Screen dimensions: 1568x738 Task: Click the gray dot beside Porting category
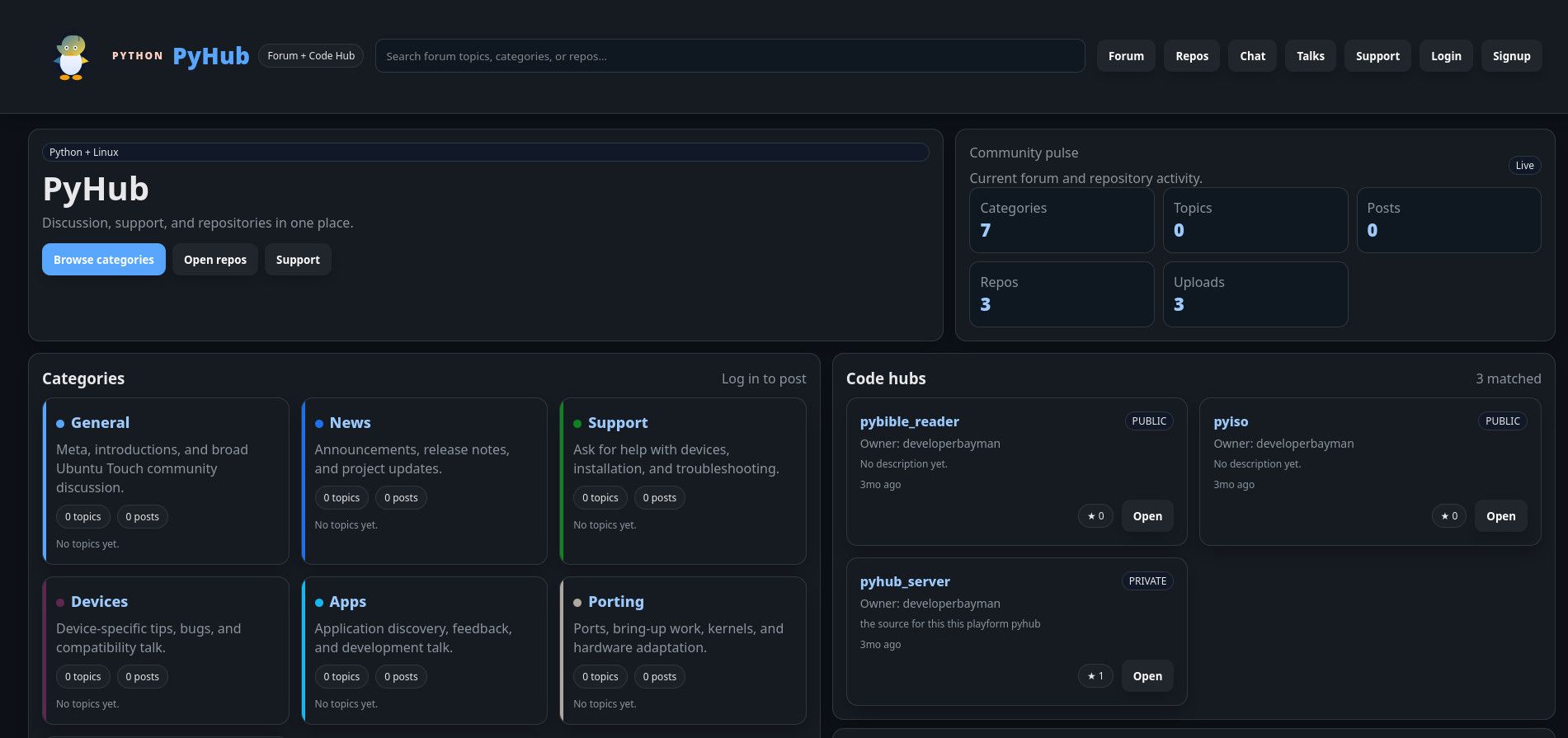(x=577, y=603)
